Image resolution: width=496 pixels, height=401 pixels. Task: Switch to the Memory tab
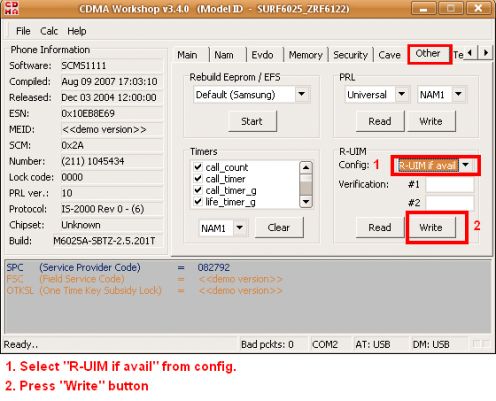(306, 55)
